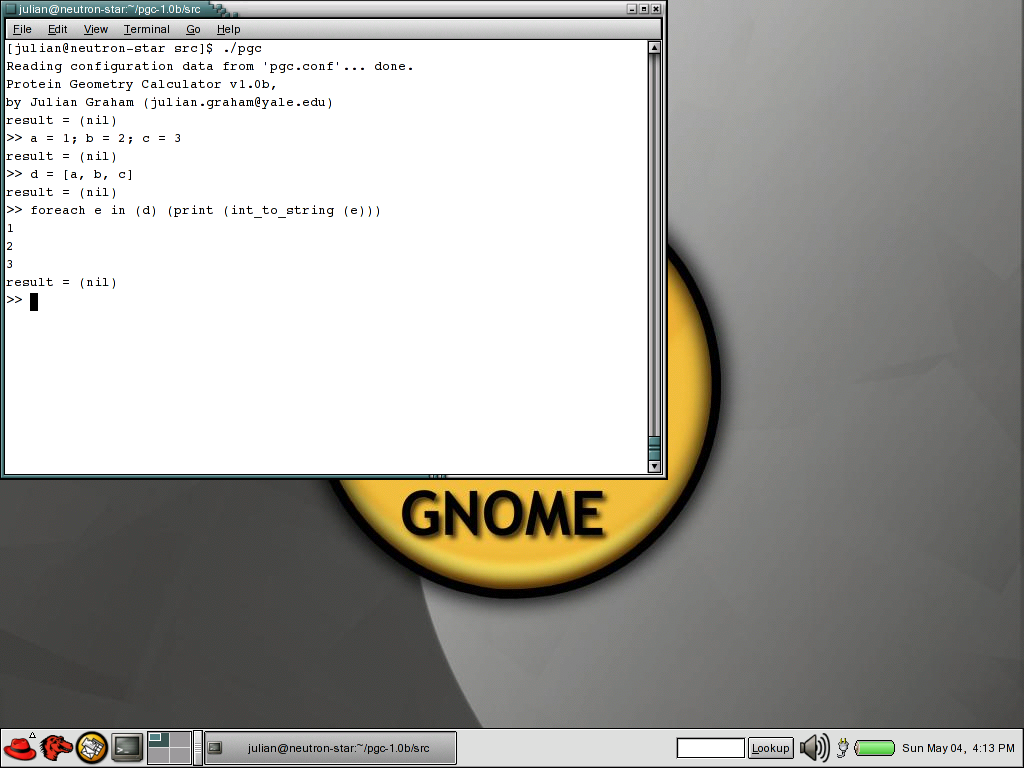Close the terminal window
The height and width of the screenshot is (768, 1024).
[x=656, y=8]
